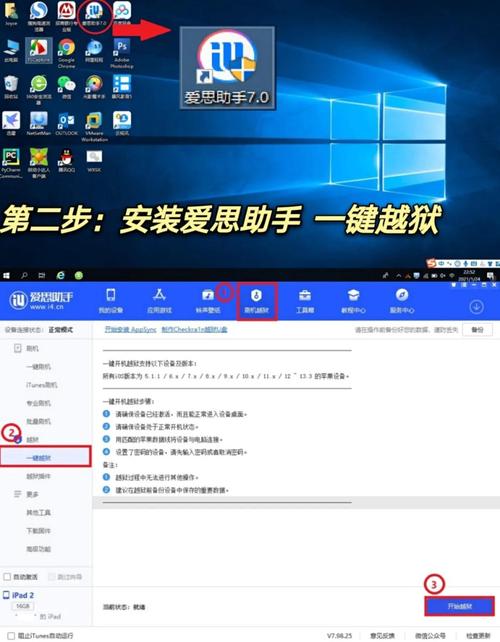This screenshot has width=500, height=642.
Task: Switch to the 教程中心 tab
Action: click(353, 301)
